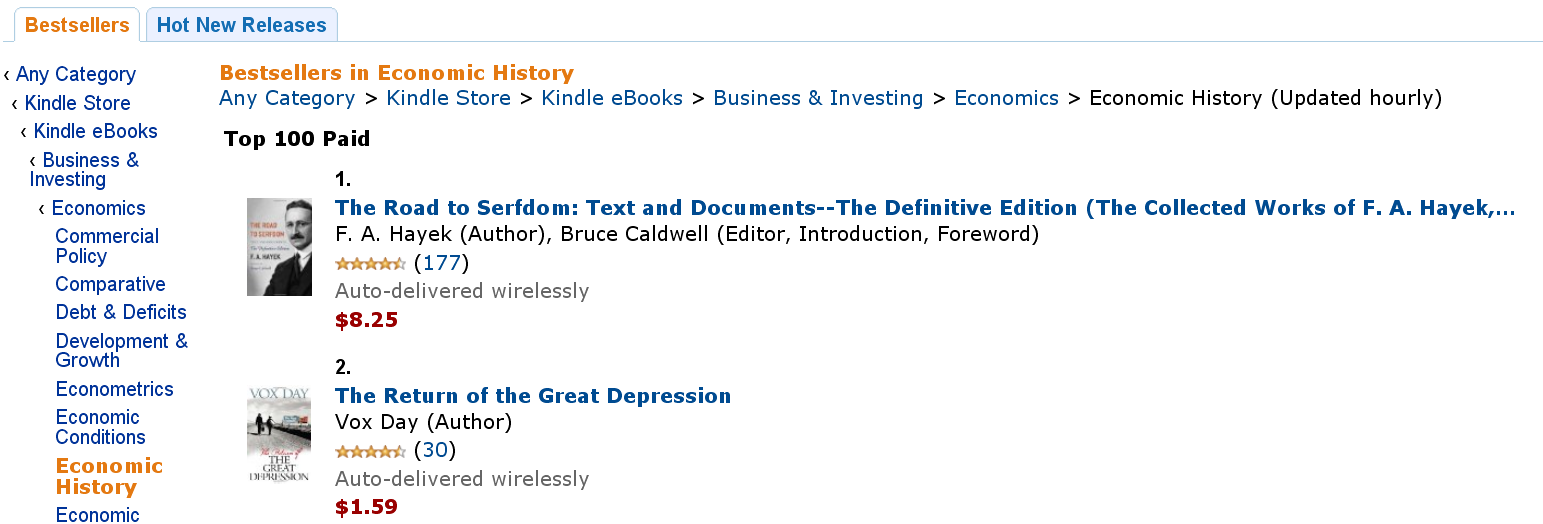Open The Return of the Great Depression title

coord(533,396)
